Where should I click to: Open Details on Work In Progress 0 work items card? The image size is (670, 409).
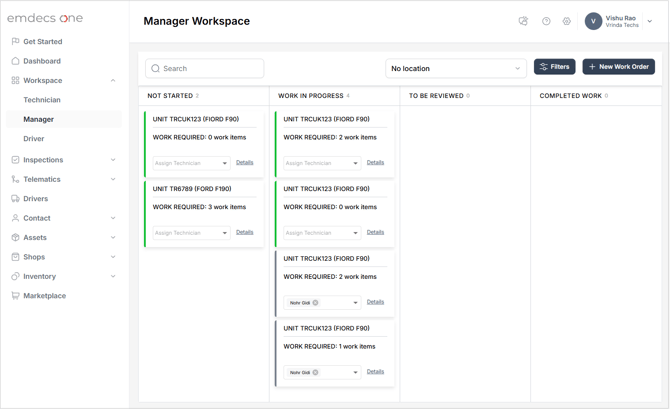375,232
